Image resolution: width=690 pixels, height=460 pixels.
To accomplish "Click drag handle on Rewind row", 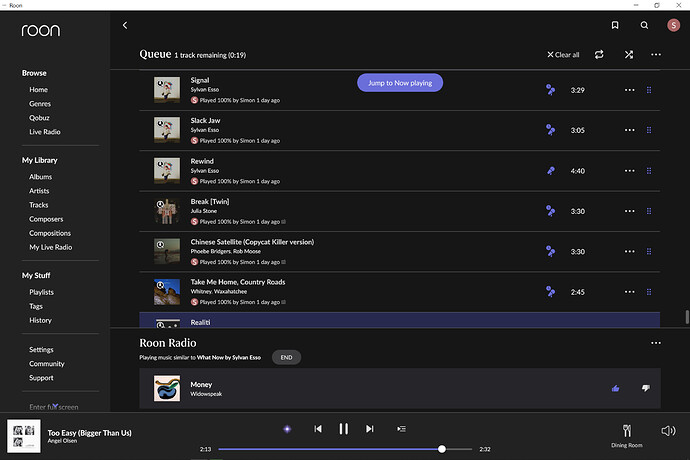I will (x=649, y=171).
